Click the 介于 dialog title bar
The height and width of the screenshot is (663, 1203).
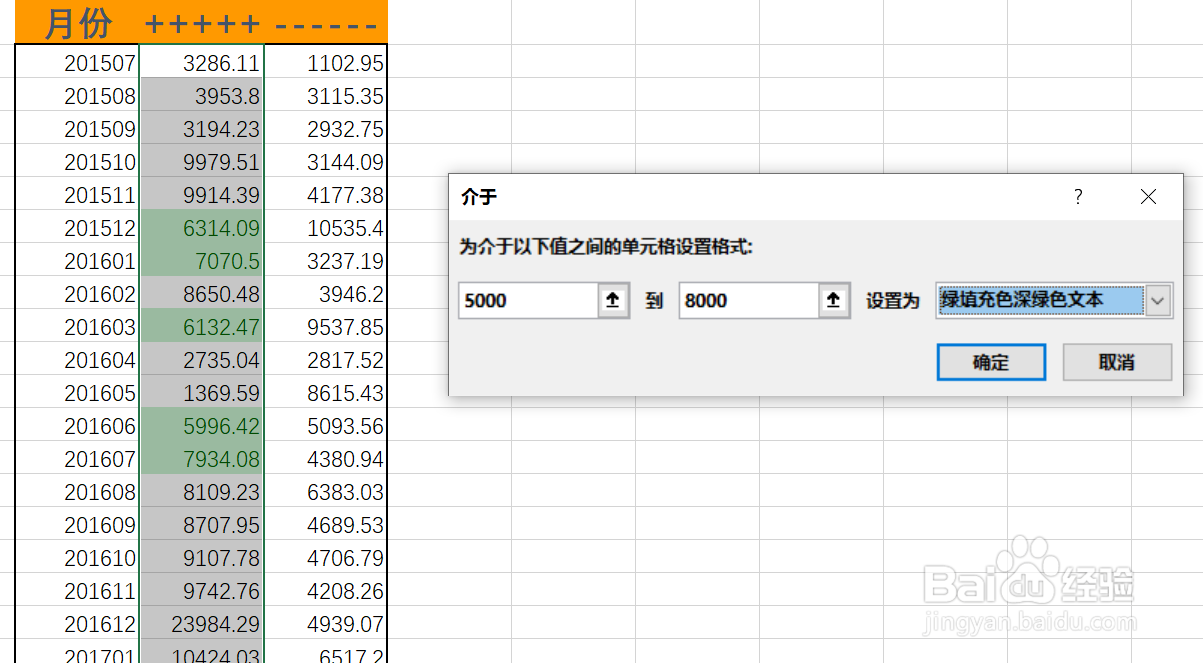tap(700, 197)
